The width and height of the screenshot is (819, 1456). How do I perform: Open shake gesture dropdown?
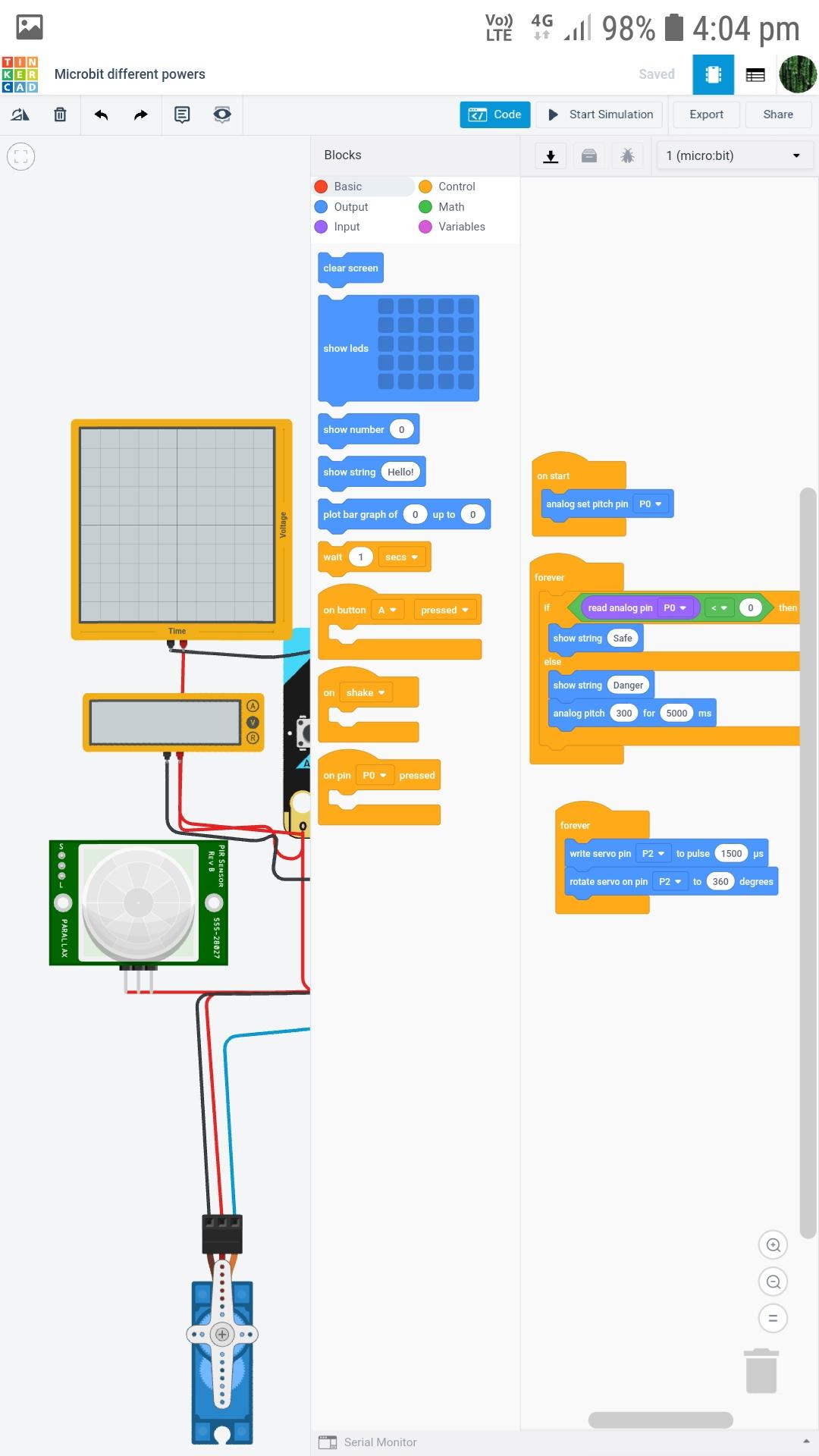(366, 692)
